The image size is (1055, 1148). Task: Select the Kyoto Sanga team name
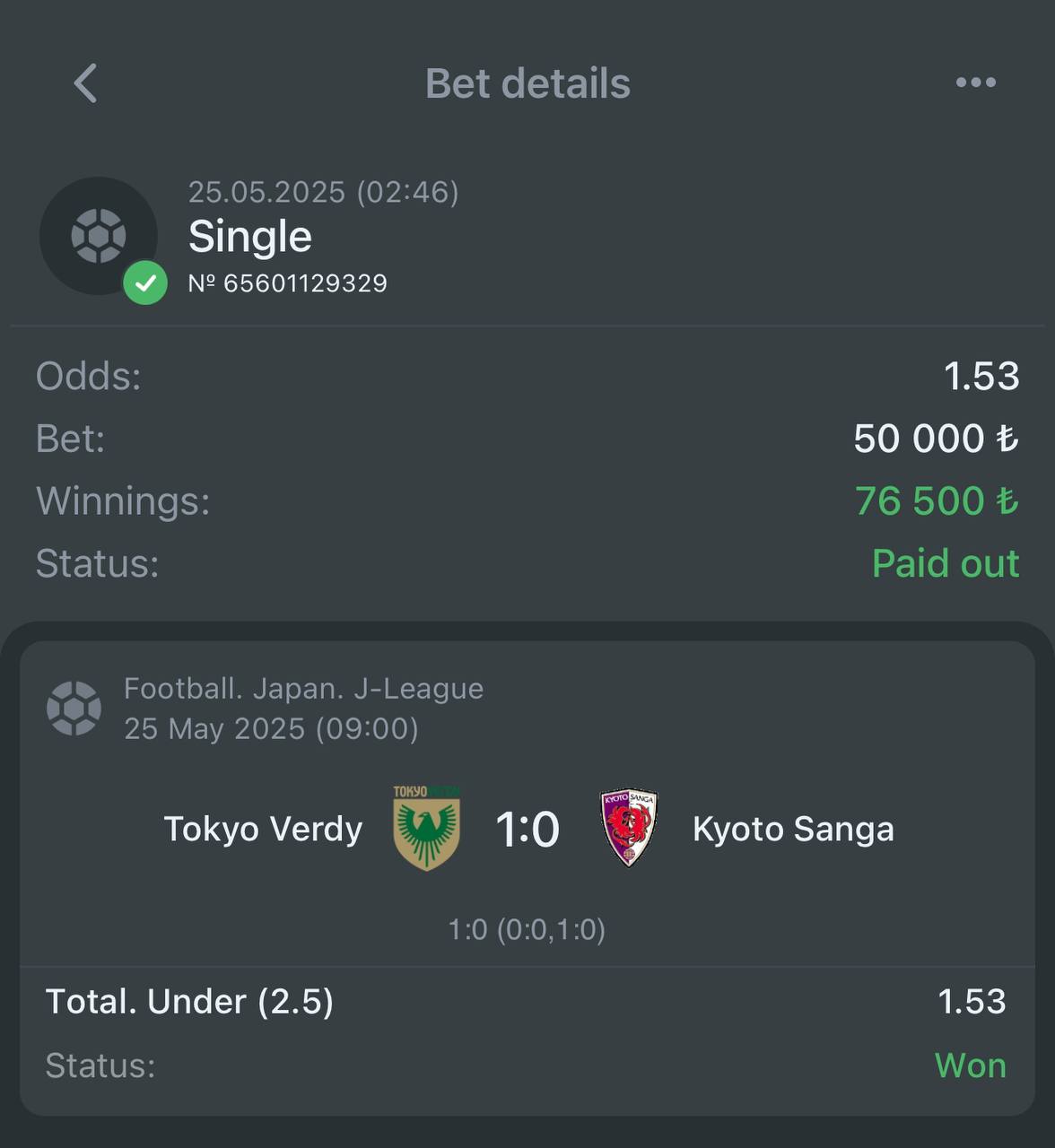(793, 829)
